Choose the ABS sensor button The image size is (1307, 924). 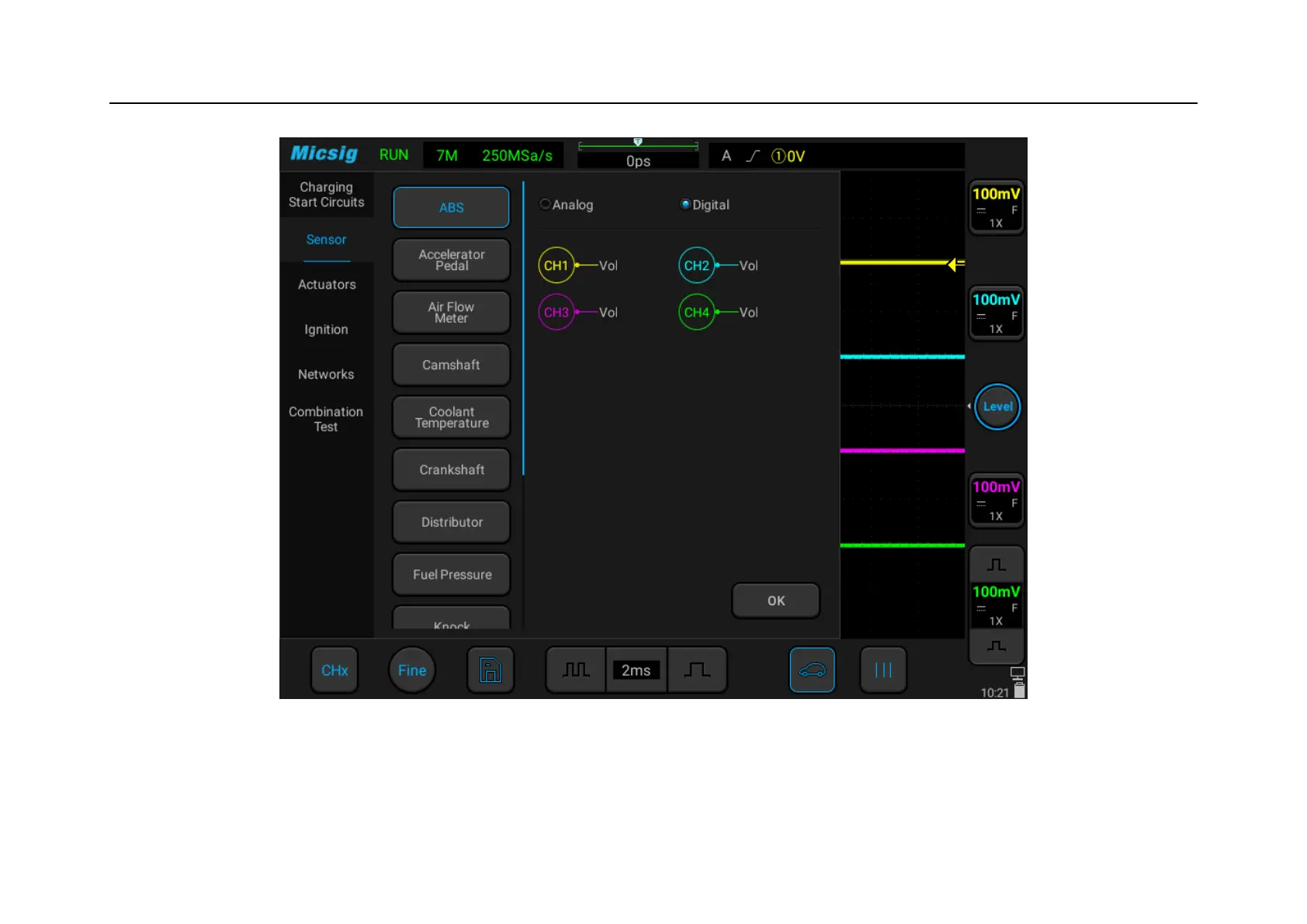pos(451,207)
